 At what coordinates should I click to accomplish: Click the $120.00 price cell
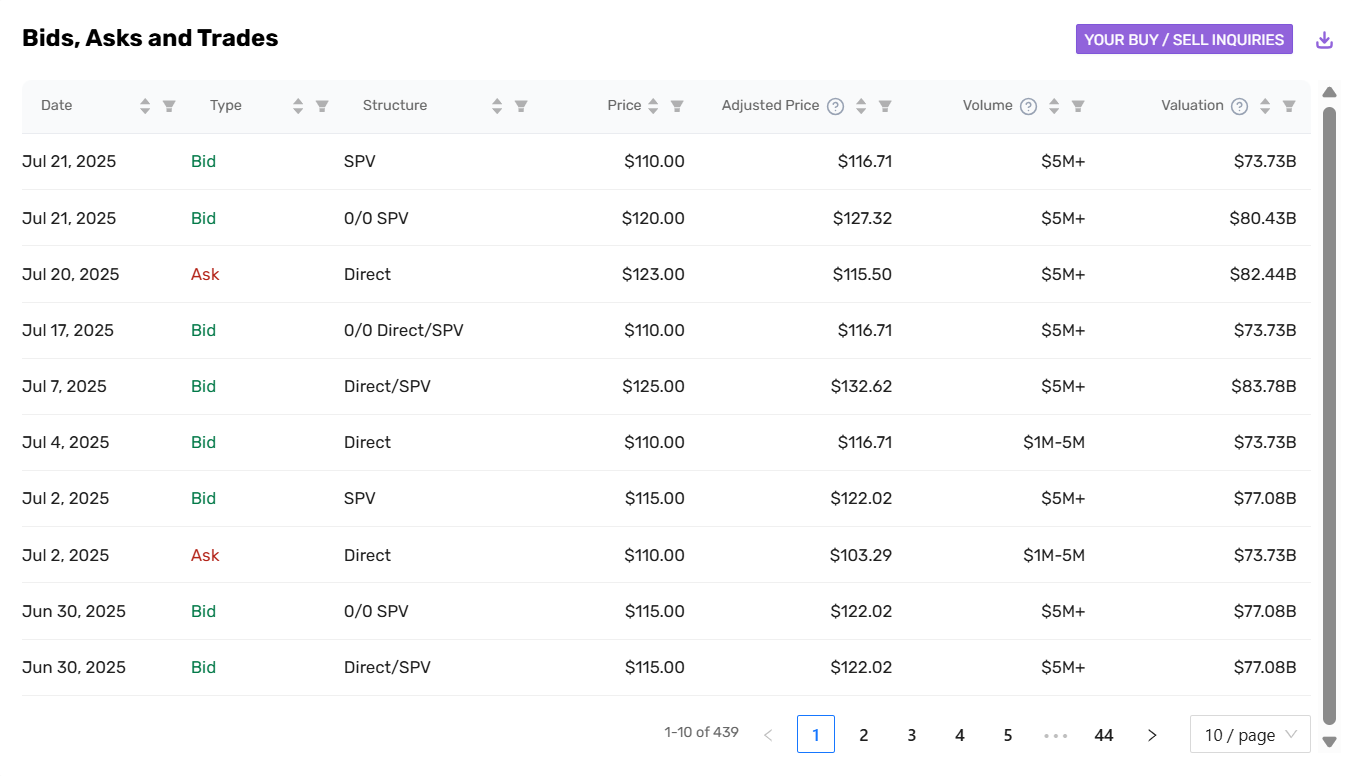[x=653, y=218]
